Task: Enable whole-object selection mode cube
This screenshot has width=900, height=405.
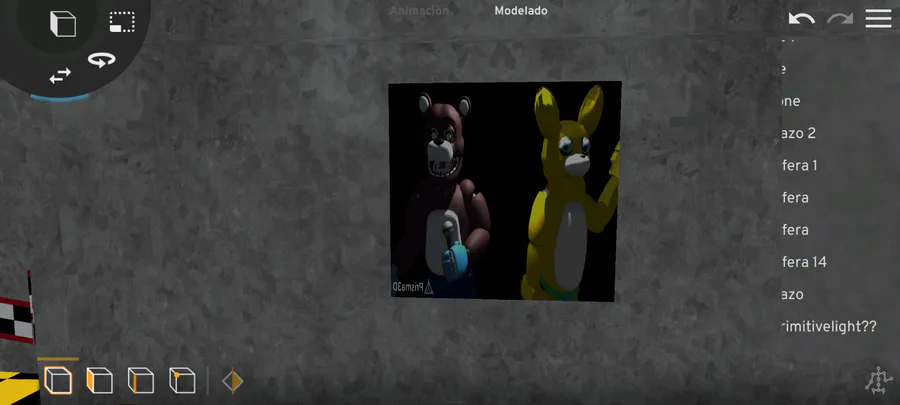Action: coord(58,381)
